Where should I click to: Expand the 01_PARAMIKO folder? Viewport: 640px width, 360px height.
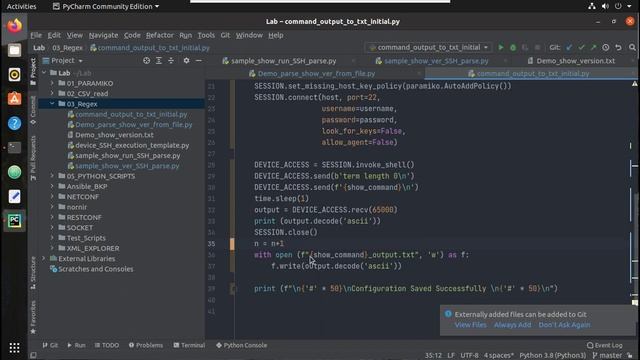(x=52, y=83)
